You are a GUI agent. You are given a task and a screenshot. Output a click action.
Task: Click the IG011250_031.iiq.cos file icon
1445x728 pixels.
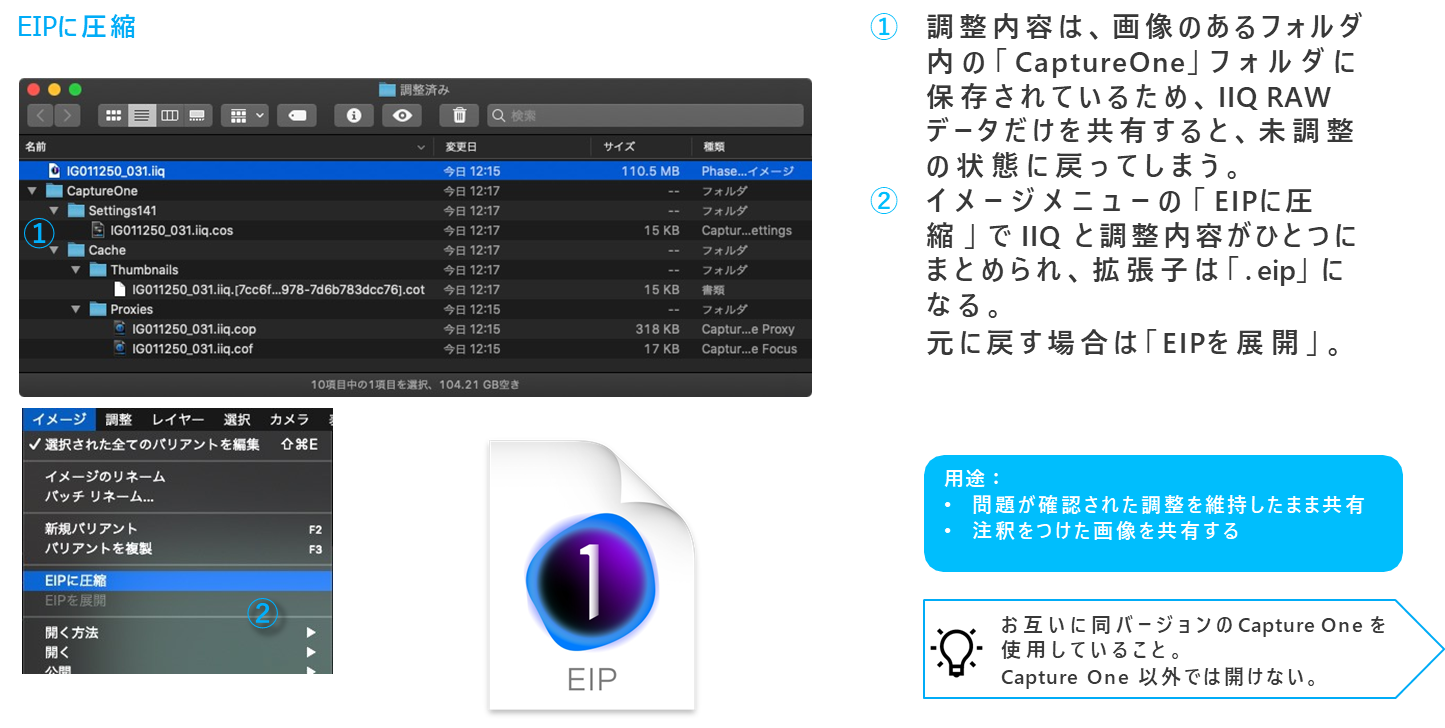click(98, 230)
